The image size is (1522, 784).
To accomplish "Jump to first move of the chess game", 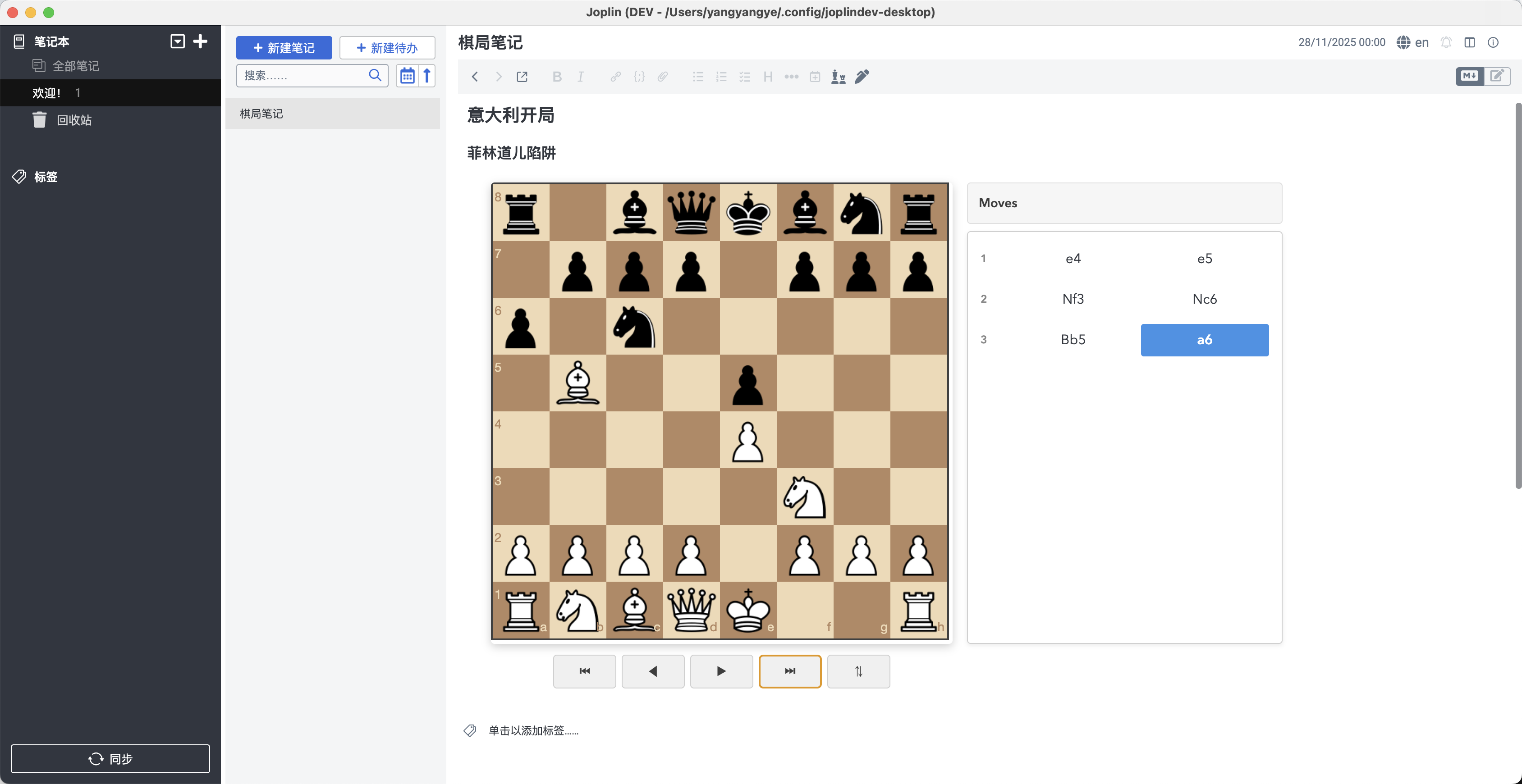I will pyautogui.click(x=584, y=671).
